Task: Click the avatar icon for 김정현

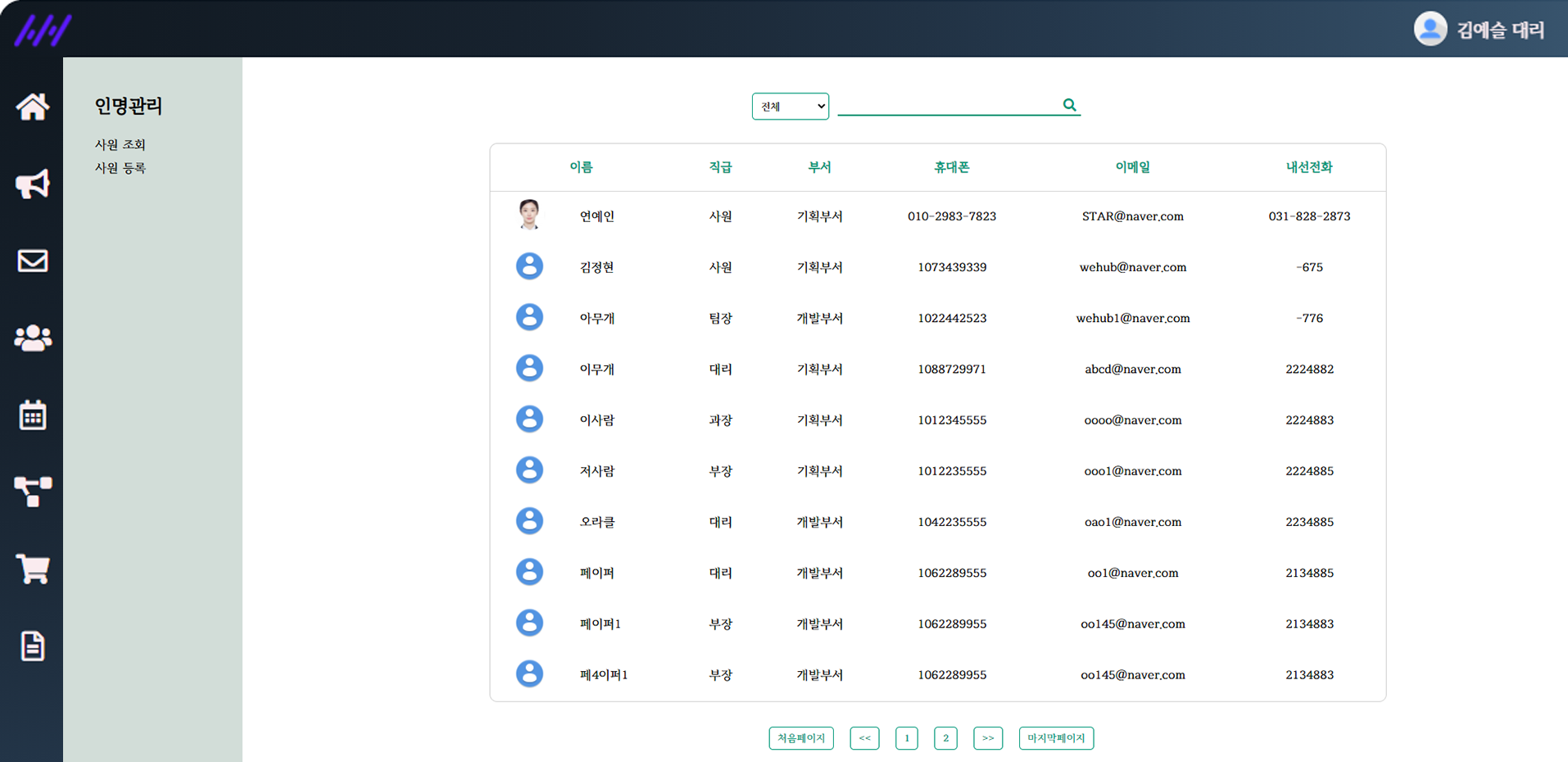Action: click(x=529, y=266)
